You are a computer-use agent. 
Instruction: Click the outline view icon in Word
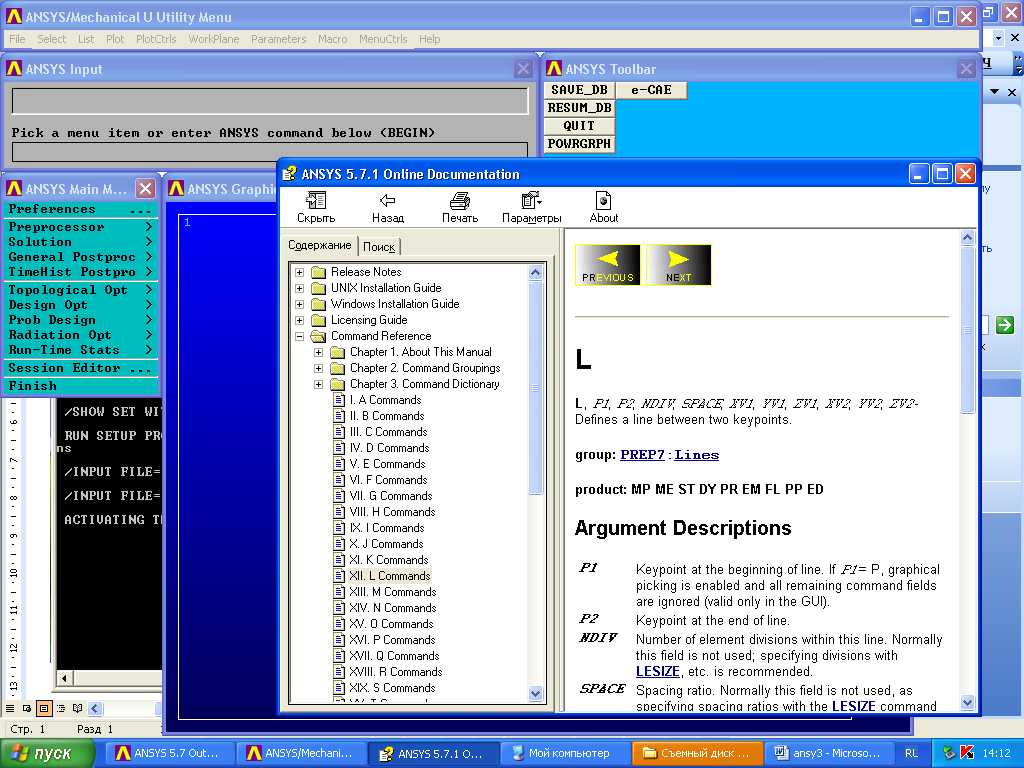tap(61, 708)
